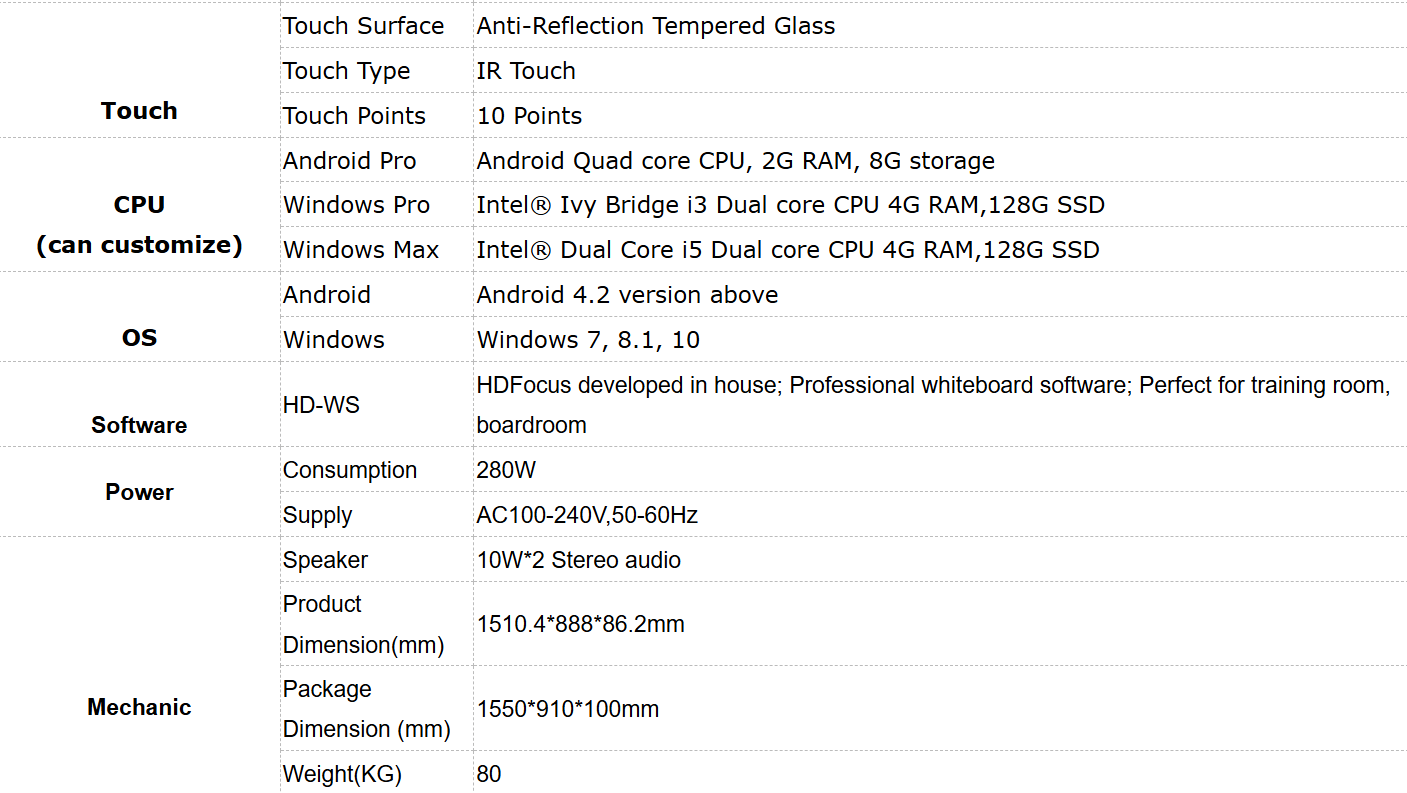The height and width of the screenshot is (793, 1407).
Task: Click the Windows Pro CPU description
Action: (791, 206)
